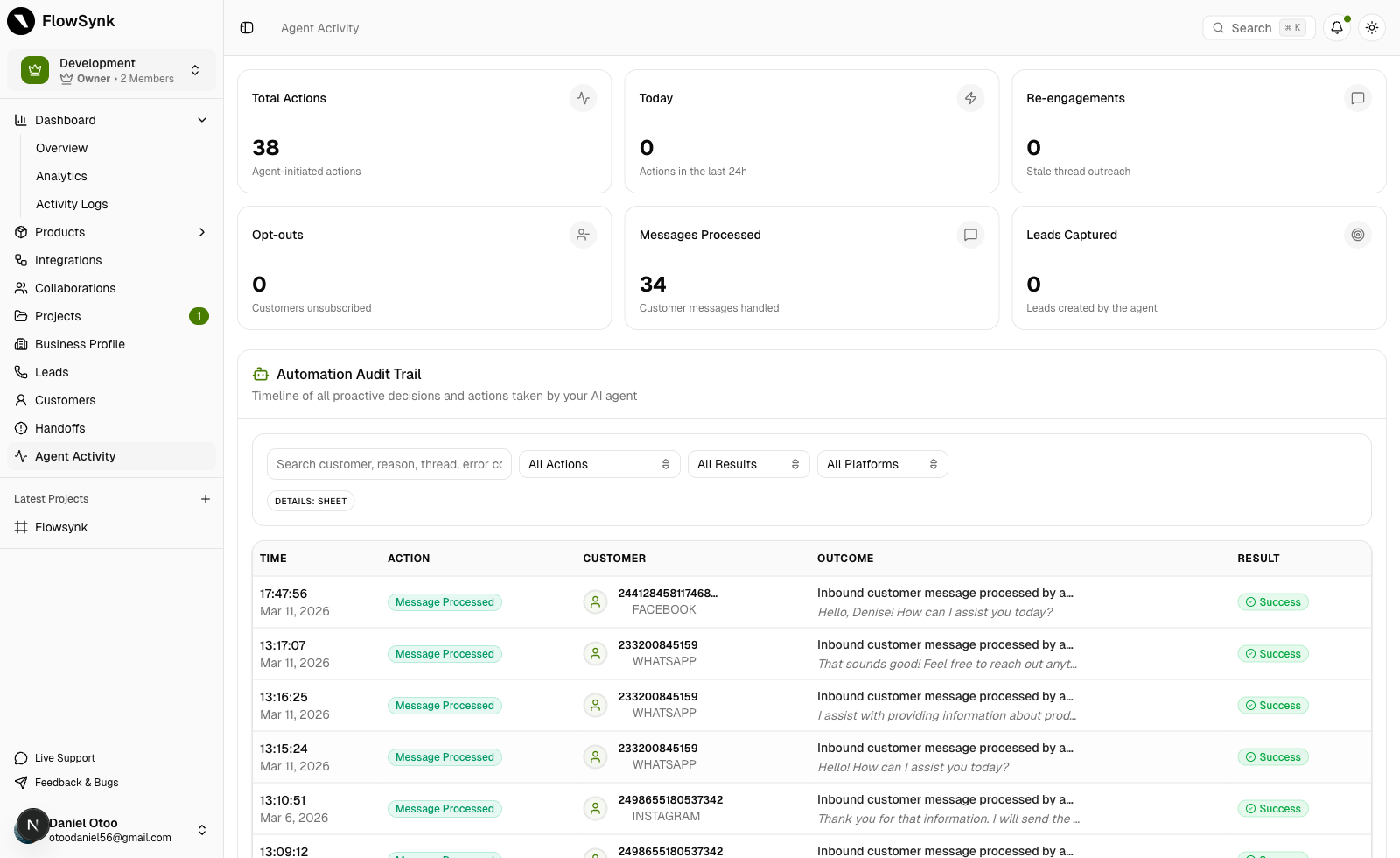Focus the audit trail search field
Screen dimensions: 1400x858
[x=388, y=464]
